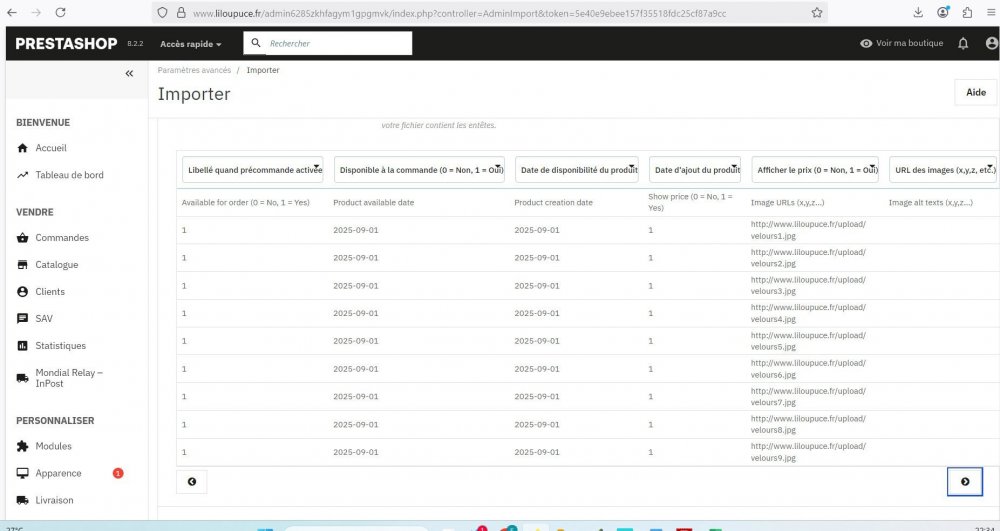Click the 'Product available date' header cell
This screenshot has width=1000, height=531.
[x=374, y=203]
